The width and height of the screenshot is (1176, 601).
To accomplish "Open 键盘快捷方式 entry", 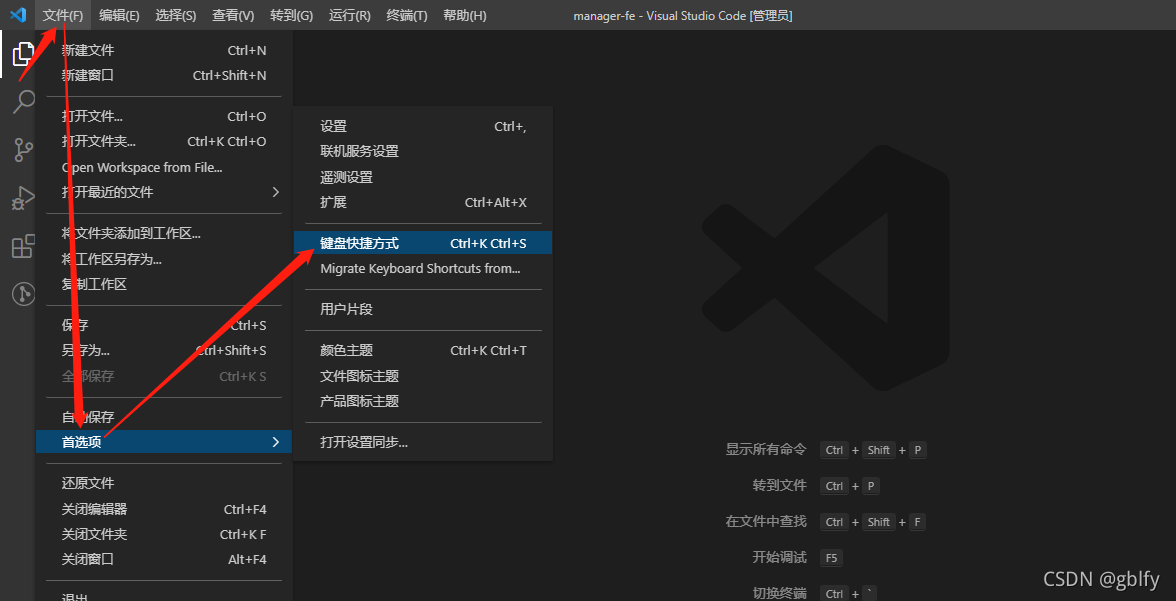I will pyautogui.click(x=423, y=243).
